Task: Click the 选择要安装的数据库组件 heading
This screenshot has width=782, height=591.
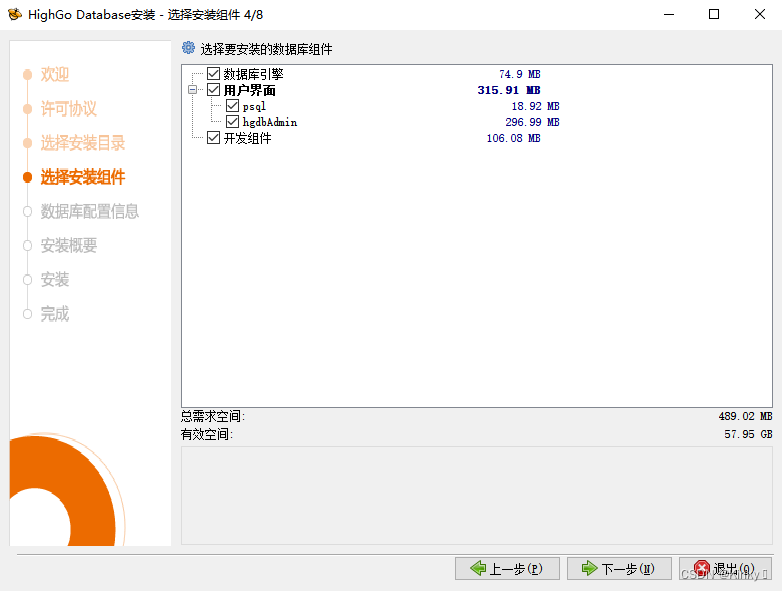Action: 266,49
